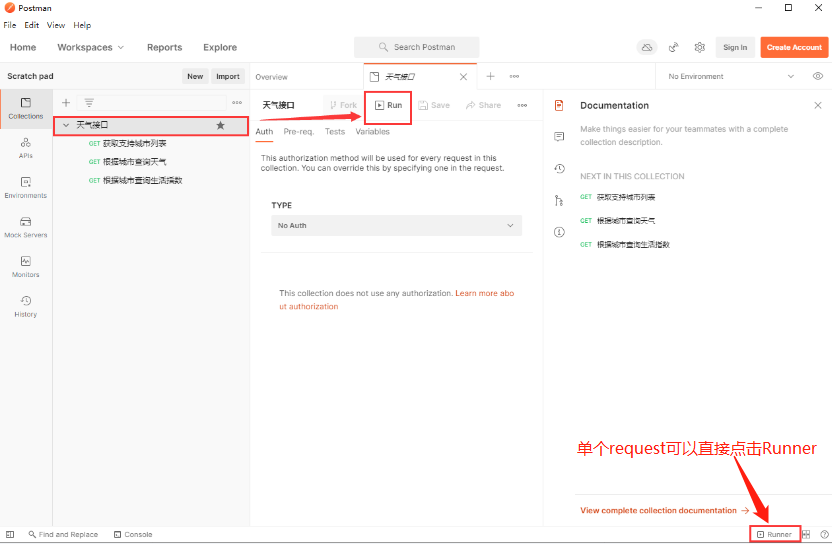Open the Runner in status bar
This screenshot has height=544, width=832.
tap(774, 534)
